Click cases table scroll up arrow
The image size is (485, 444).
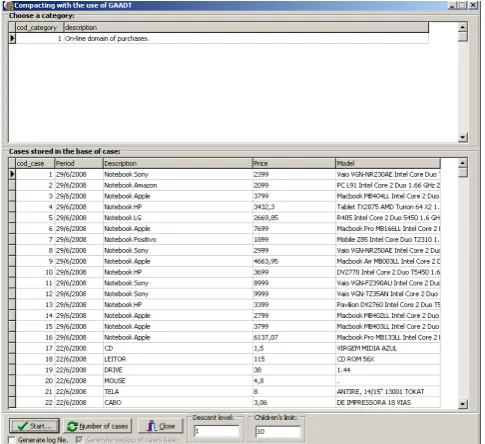[x=463, y=163]
